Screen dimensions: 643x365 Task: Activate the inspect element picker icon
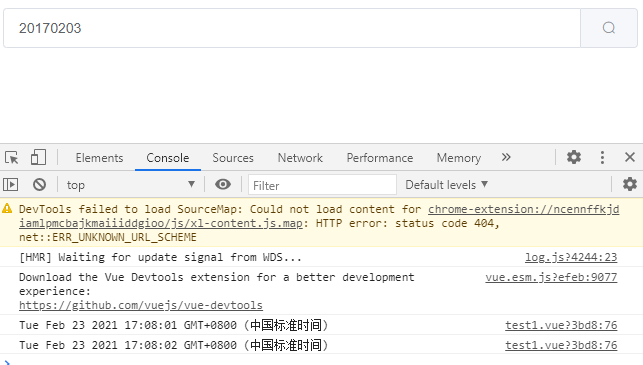coord(12,157)
